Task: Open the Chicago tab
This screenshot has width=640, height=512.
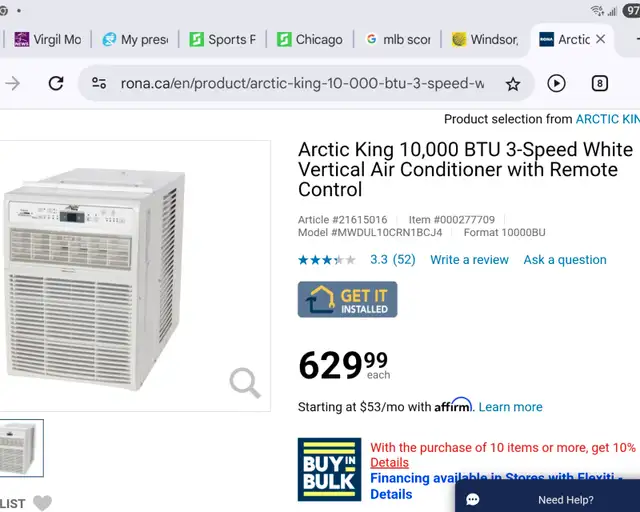Action: coord(310,40)
